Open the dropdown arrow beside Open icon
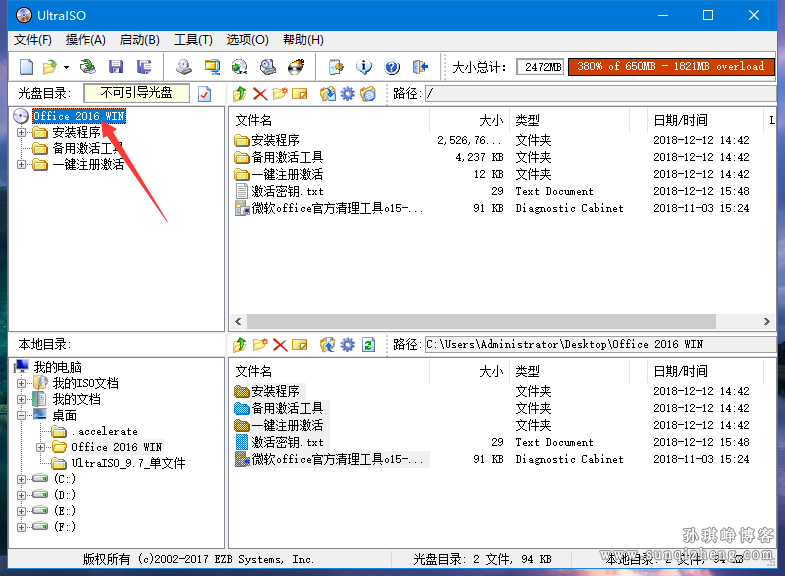 66,67
